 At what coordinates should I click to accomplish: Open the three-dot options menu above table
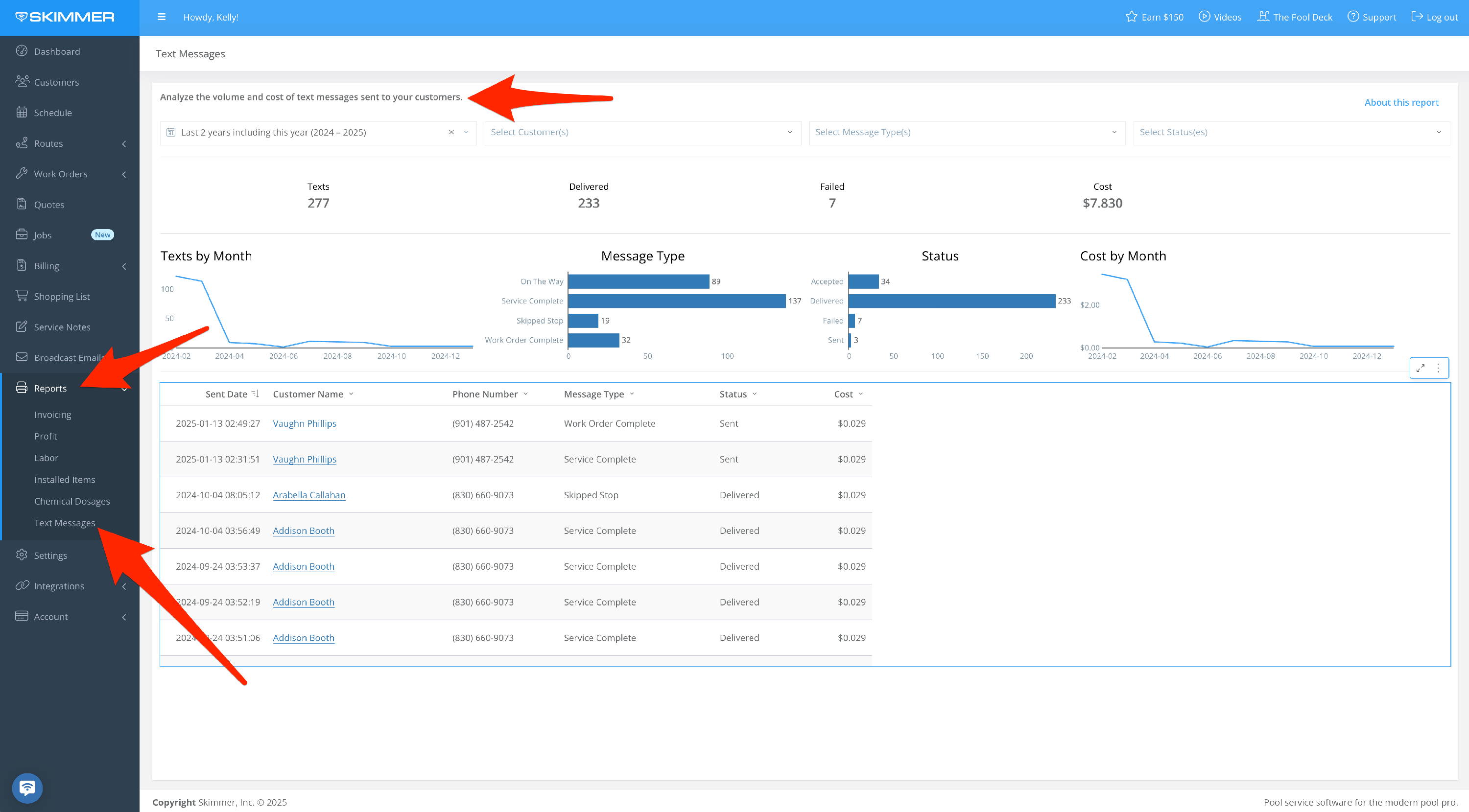click(x=1438, y=368)
